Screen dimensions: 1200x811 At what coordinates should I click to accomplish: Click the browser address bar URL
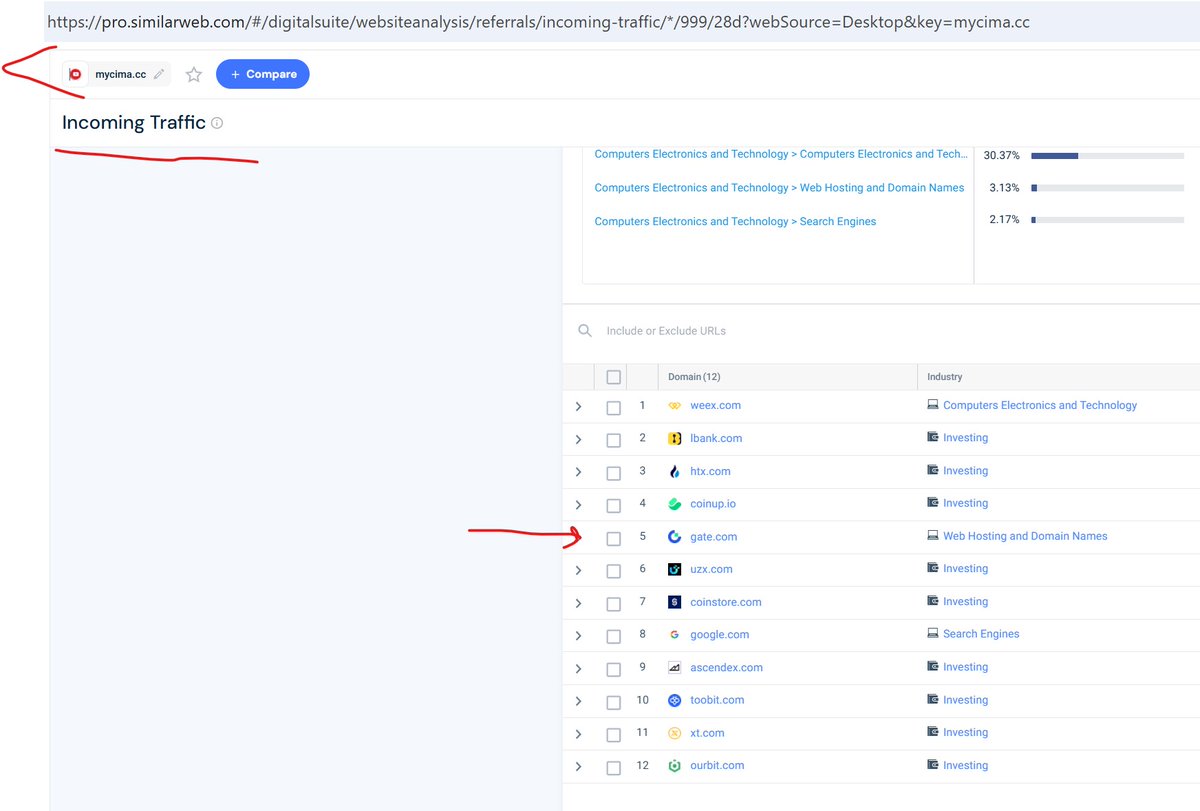(538, 21)
